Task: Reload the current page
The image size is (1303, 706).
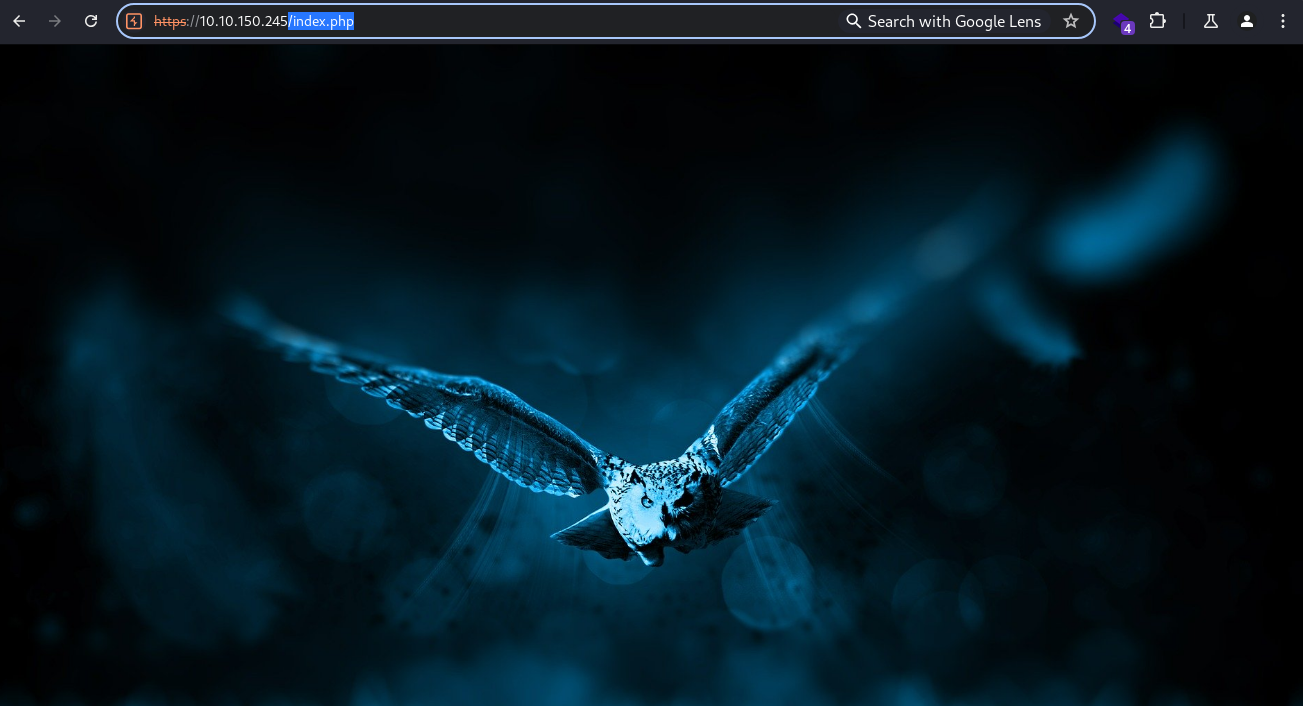Action: 91,21
